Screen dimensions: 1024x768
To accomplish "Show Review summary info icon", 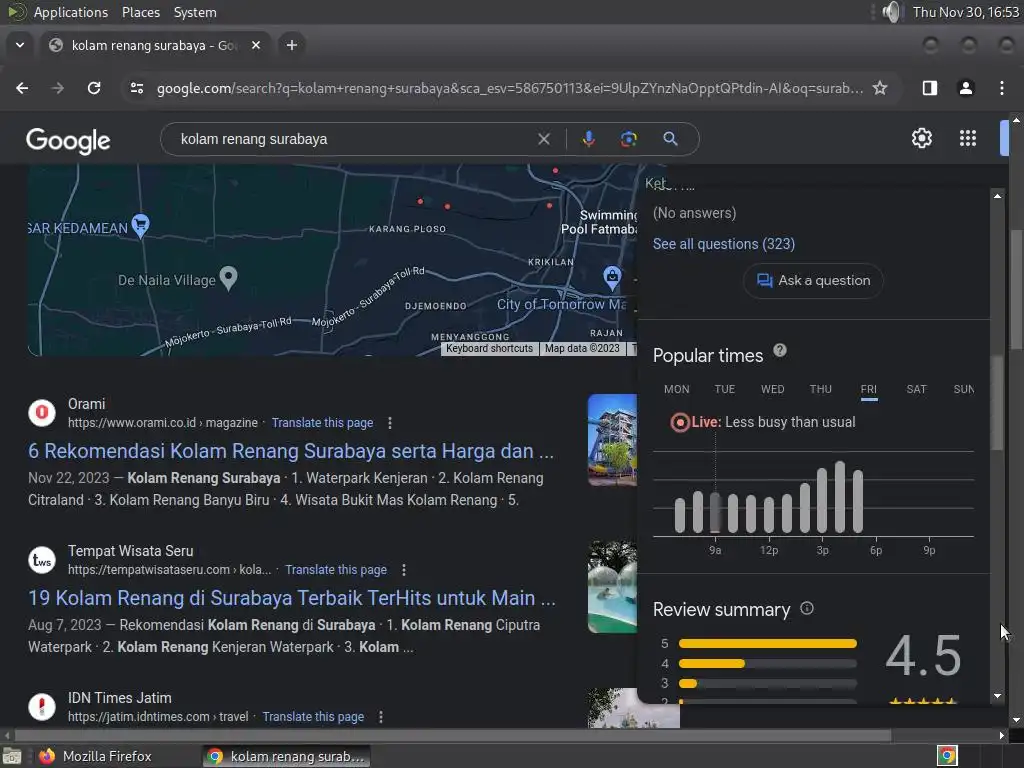I will 807,609.
